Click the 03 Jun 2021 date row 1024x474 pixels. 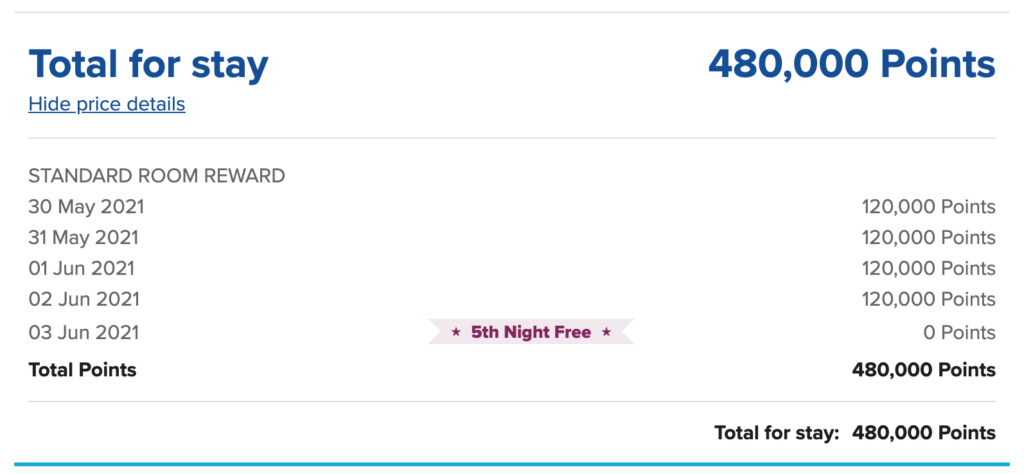(512, 332)
